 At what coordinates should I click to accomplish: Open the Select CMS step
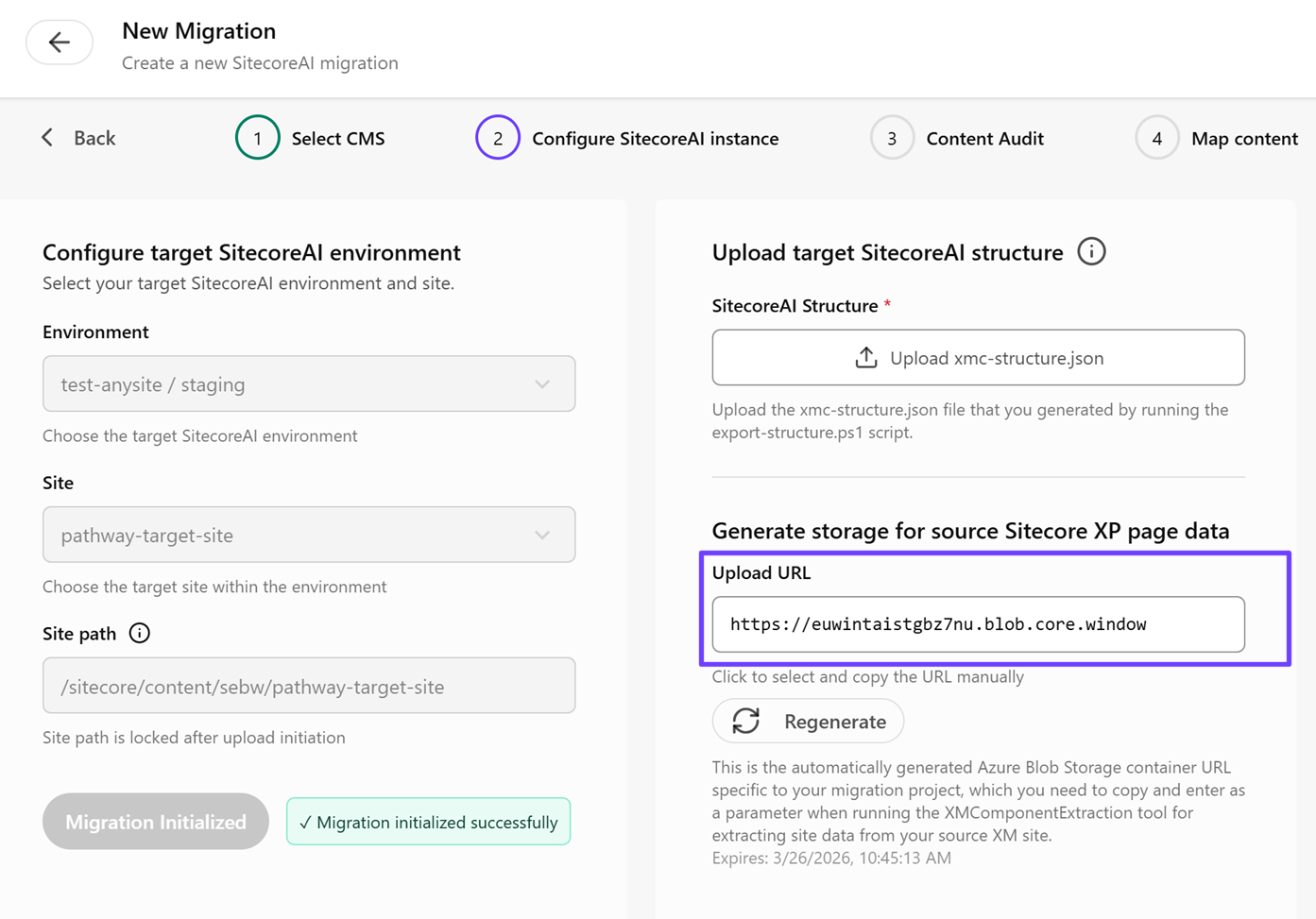click(338, 138)
